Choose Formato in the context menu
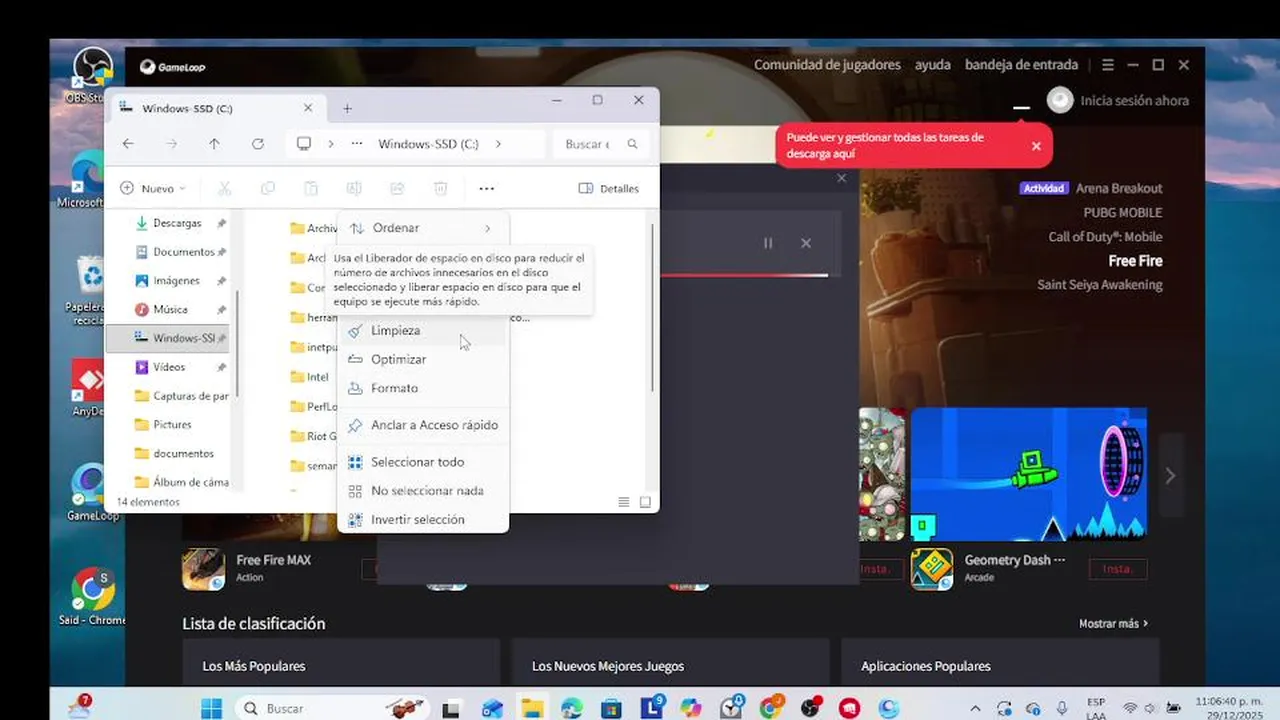1280x720 pixels. pos(423,388)
